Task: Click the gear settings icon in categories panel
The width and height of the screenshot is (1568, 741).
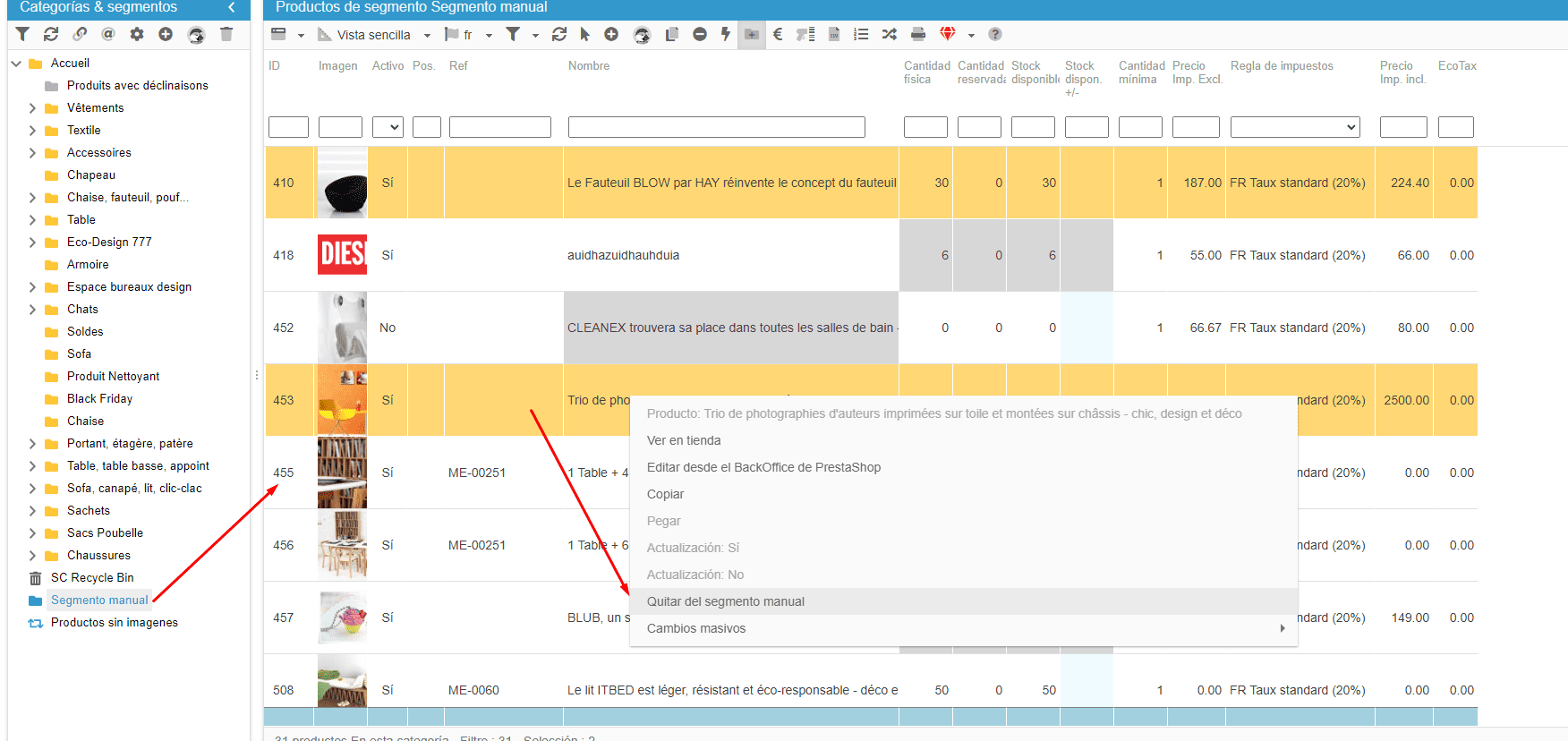Action: coord(137,34)
